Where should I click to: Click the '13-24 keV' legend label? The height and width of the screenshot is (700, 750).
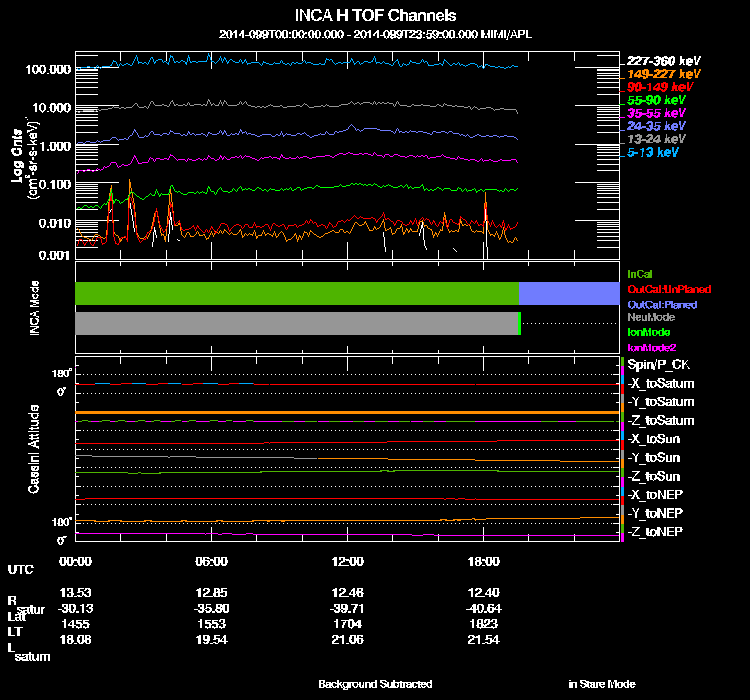(656, 139)
